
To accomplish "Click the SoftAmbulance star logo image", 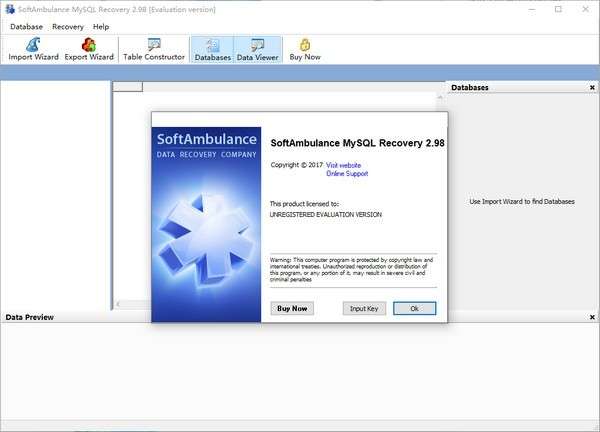I will (x=204, y=233).
